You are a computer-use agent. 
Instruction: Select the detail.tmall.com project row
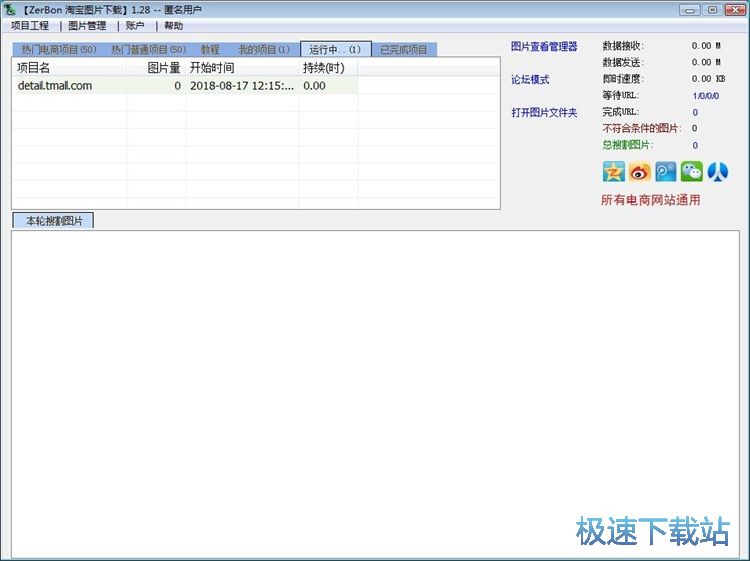coord(186,86)
